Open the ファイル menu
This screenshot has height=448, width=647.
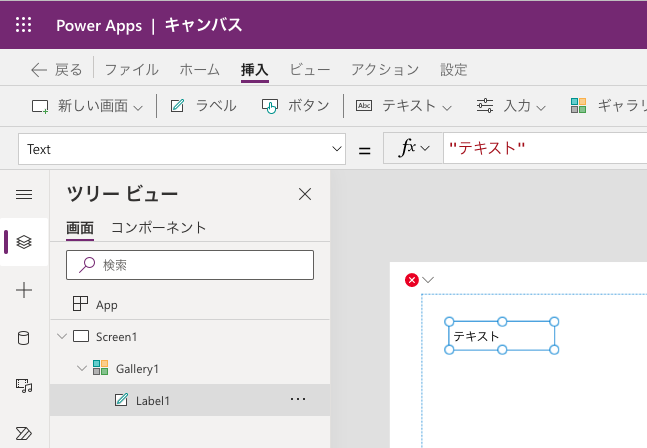pyautogui.click(x=131, y=69)
